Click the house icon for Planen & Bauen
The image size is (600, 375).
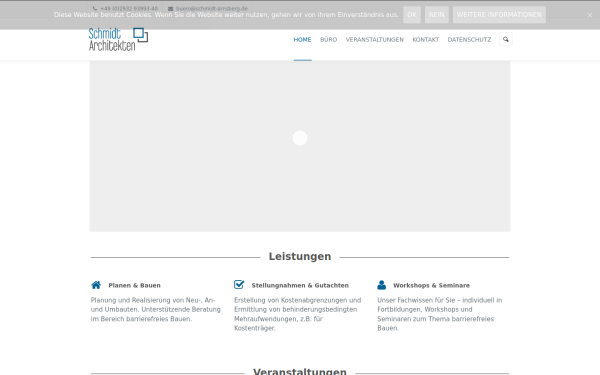pos(96,285)
